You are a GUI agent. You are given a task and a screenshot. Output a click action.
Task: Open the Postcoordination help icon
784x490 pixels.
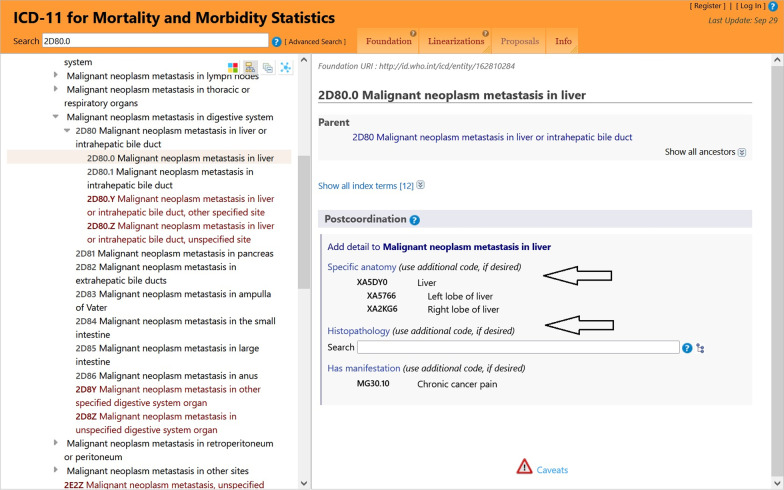[x=414, y=220]
